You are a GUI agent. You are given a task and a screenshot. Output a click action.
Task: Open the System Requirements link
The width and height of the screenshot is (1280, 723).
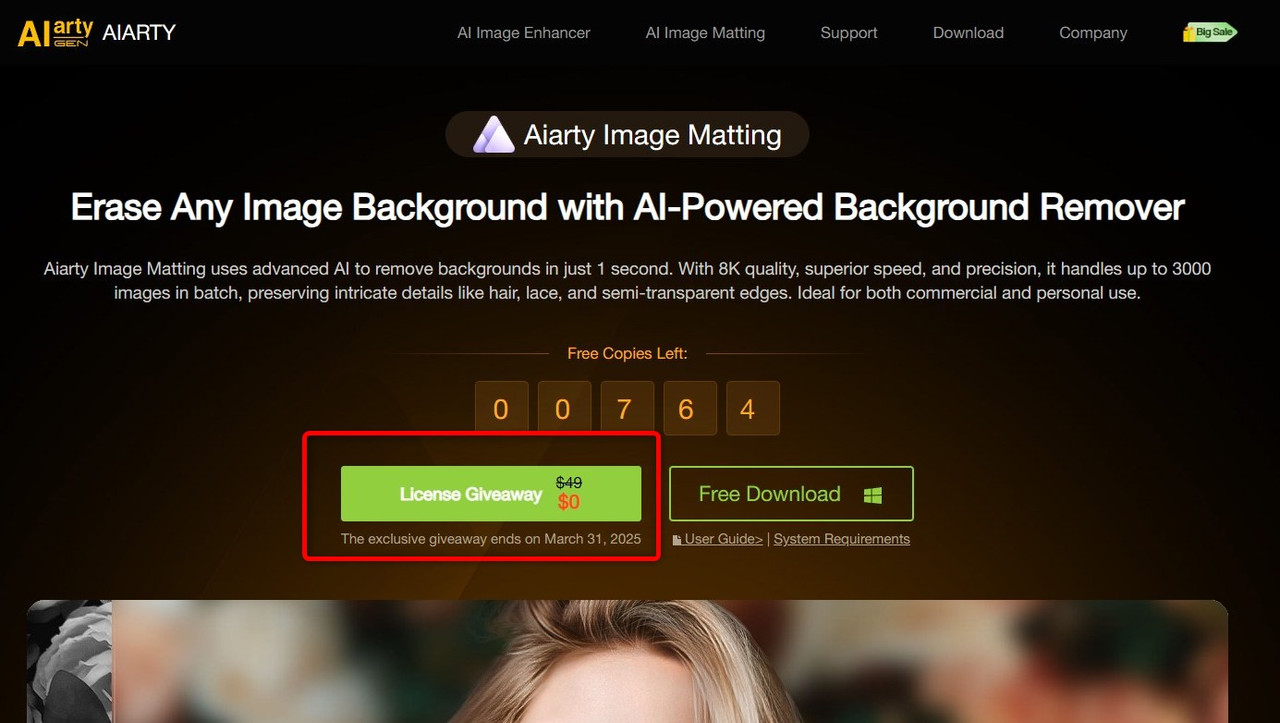tap(842, 539)
